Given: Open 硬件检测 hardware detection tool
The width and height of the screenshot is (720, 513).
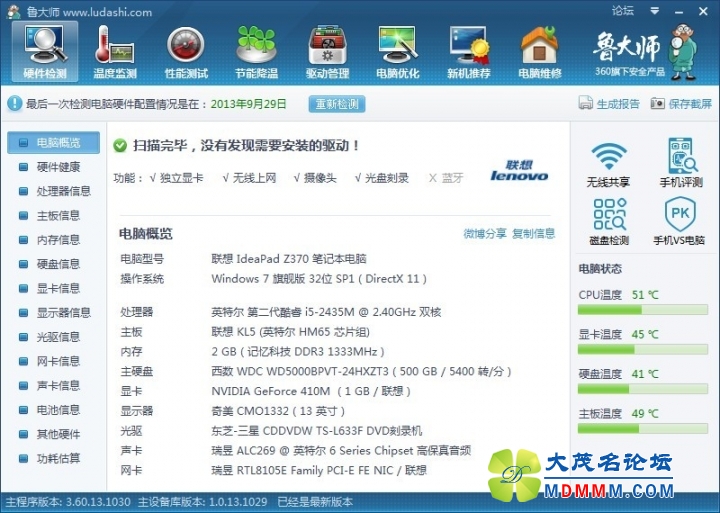Looking at the screenshot, I should coord(45,51).
